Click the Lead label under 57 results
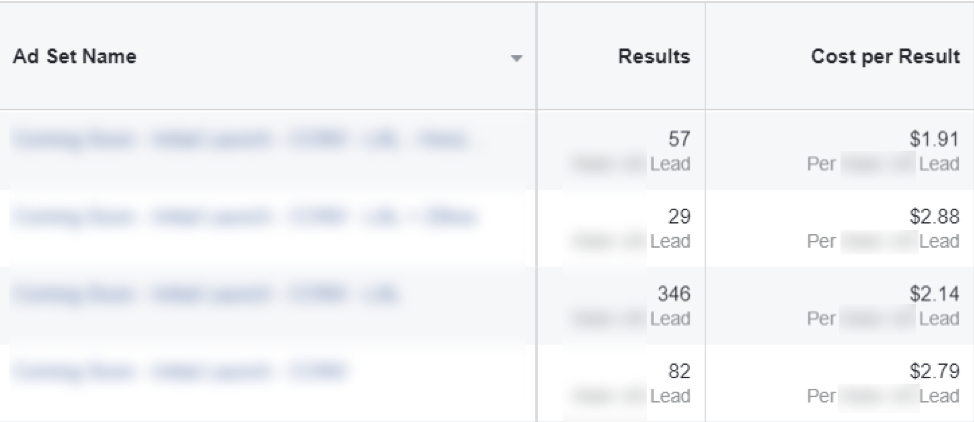The width and height of the screenshot is (974, 422). [x=670, y=164]
